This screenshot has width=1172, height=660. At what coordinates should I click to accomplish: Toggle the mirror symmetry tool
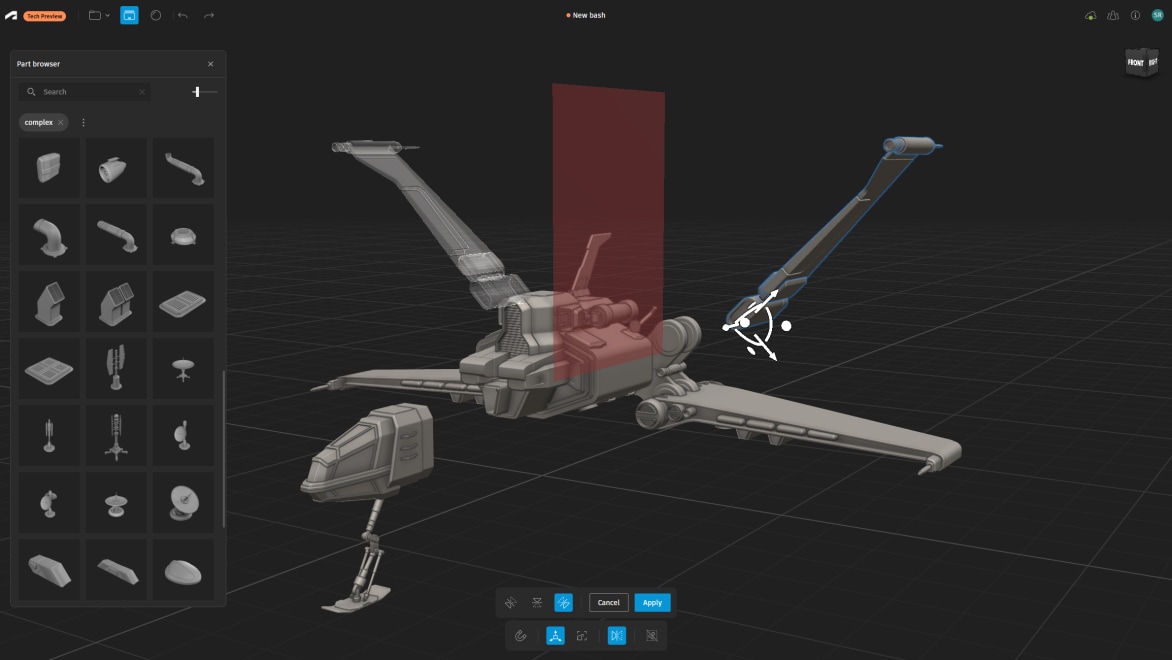[x=617, y=636]
